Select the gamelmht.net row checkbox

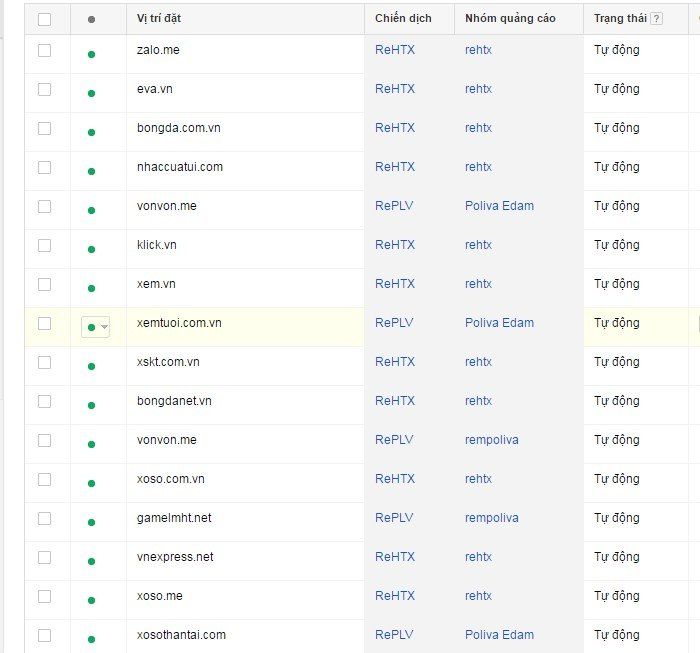44,519
